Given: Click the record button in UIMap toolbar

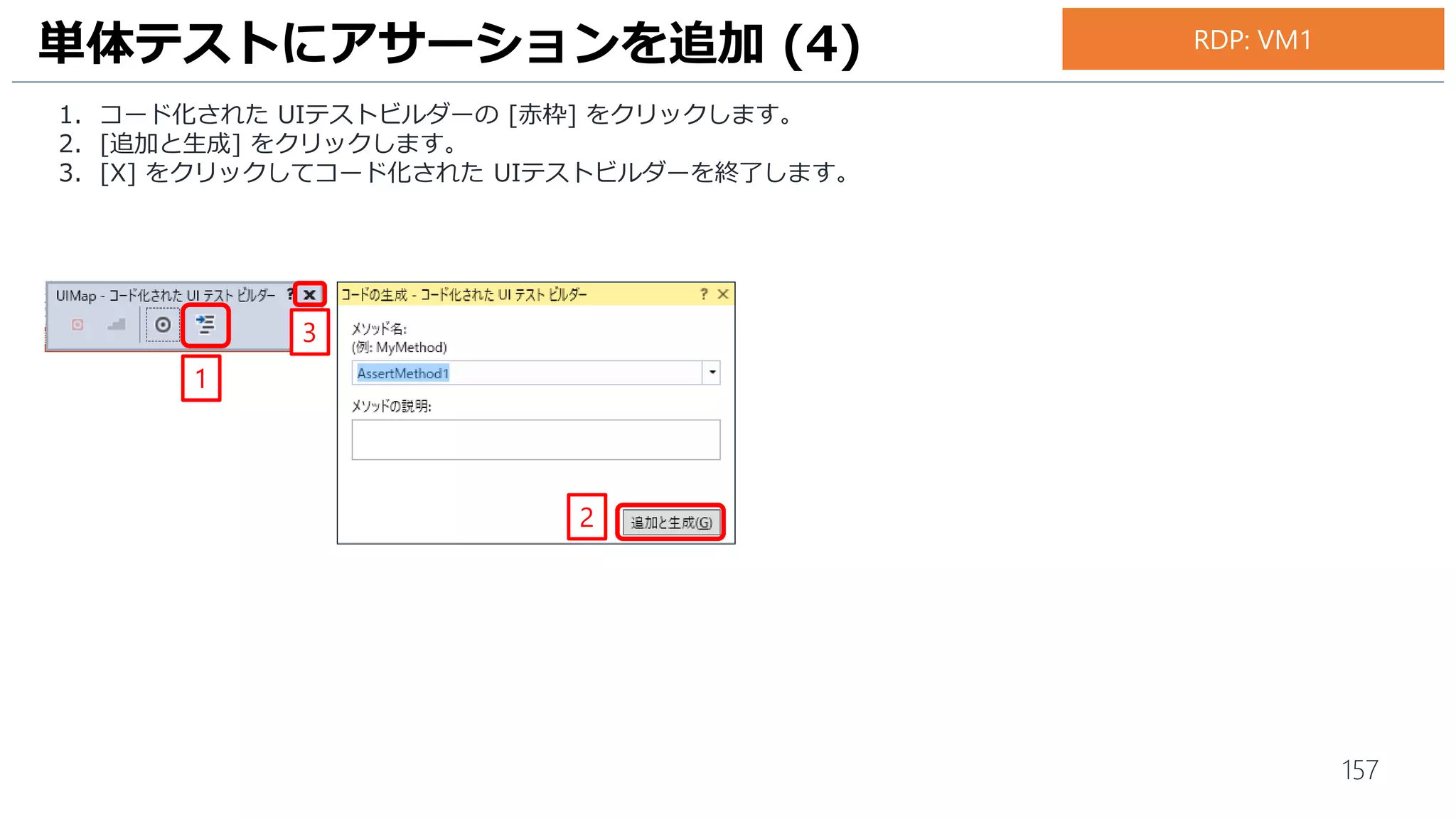Looking at the screenshot, I should point(78,325).
